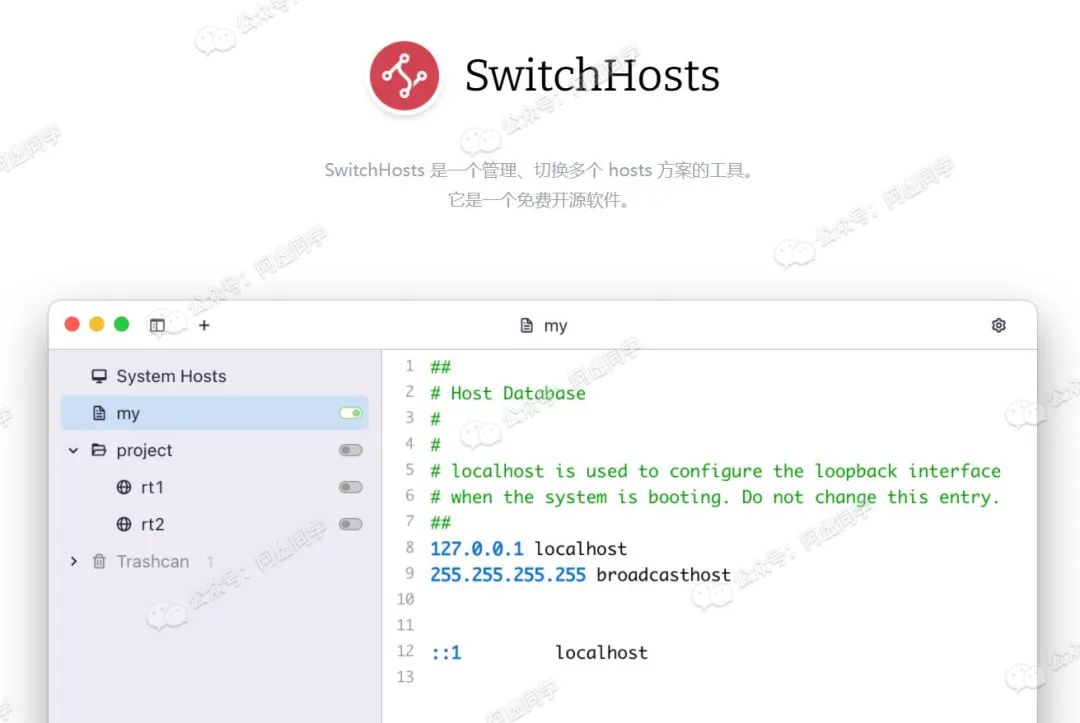The image size is (1080, 723).
Task: Click the window title text my
Action: pyautogui.click(x=555, y=326)
